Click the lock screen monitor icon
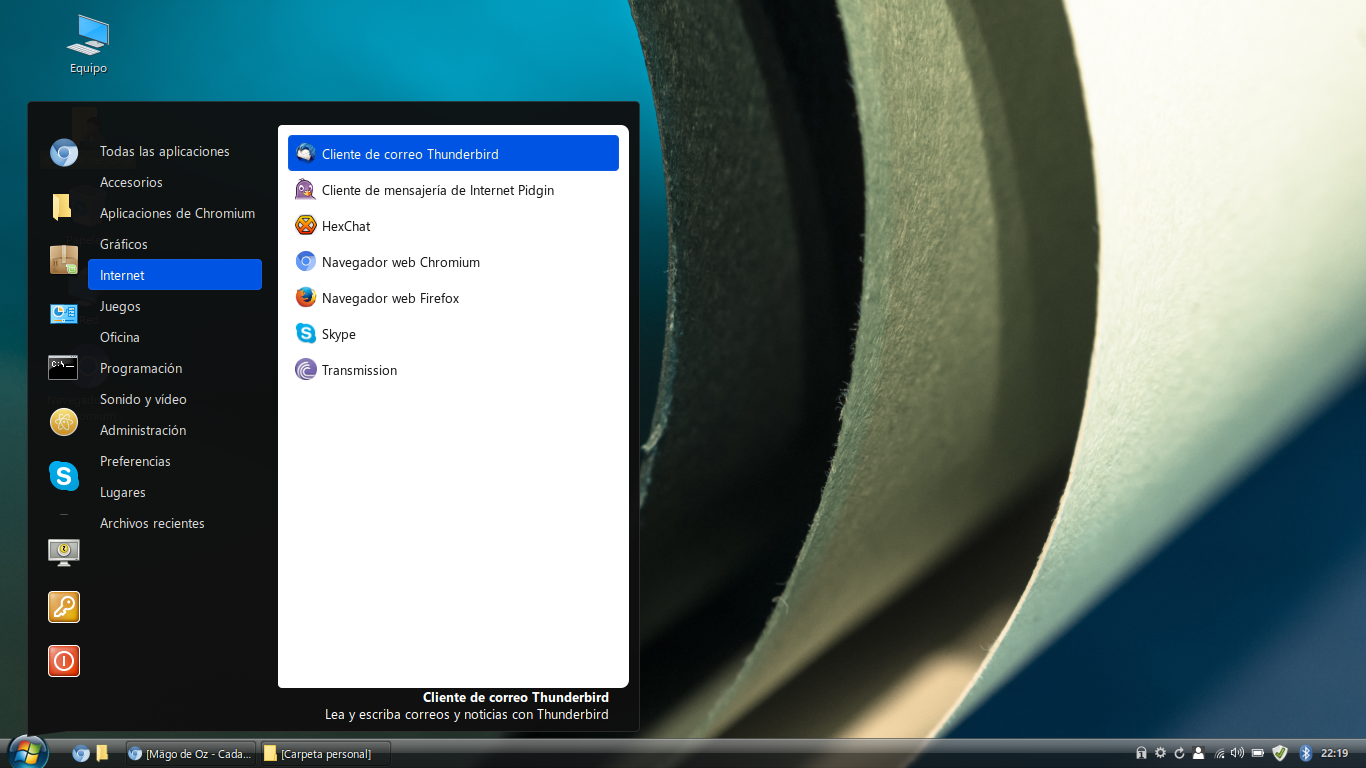1366x768 pixels. click(x=64, y=552)
